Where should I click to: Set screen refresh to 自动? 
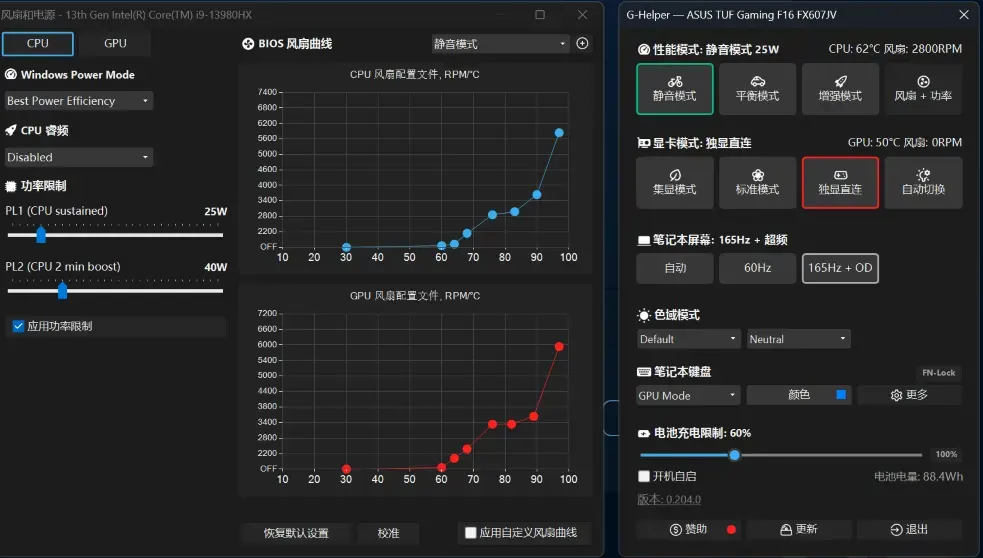675,268
